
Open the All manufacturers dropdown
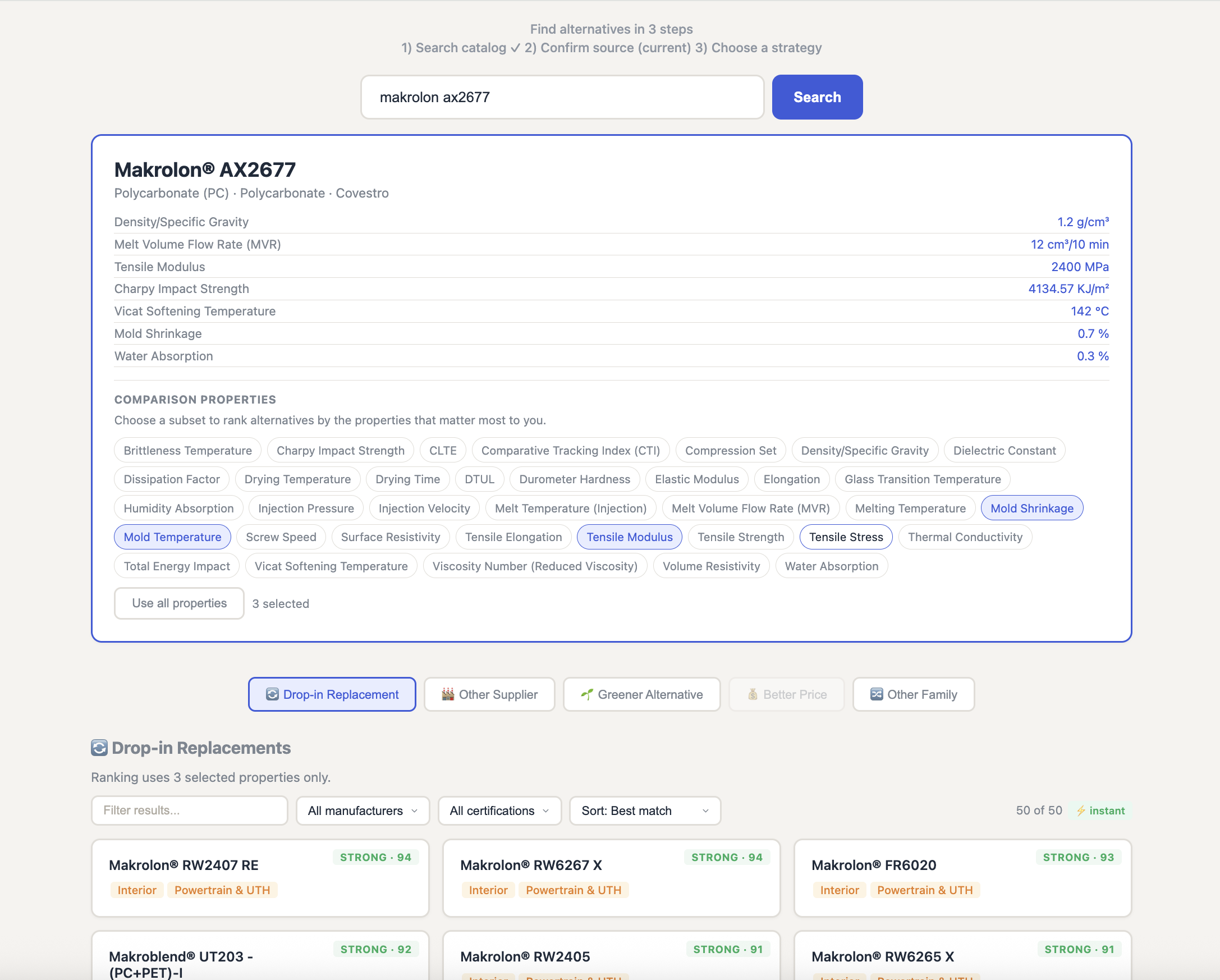coord(363,811)
